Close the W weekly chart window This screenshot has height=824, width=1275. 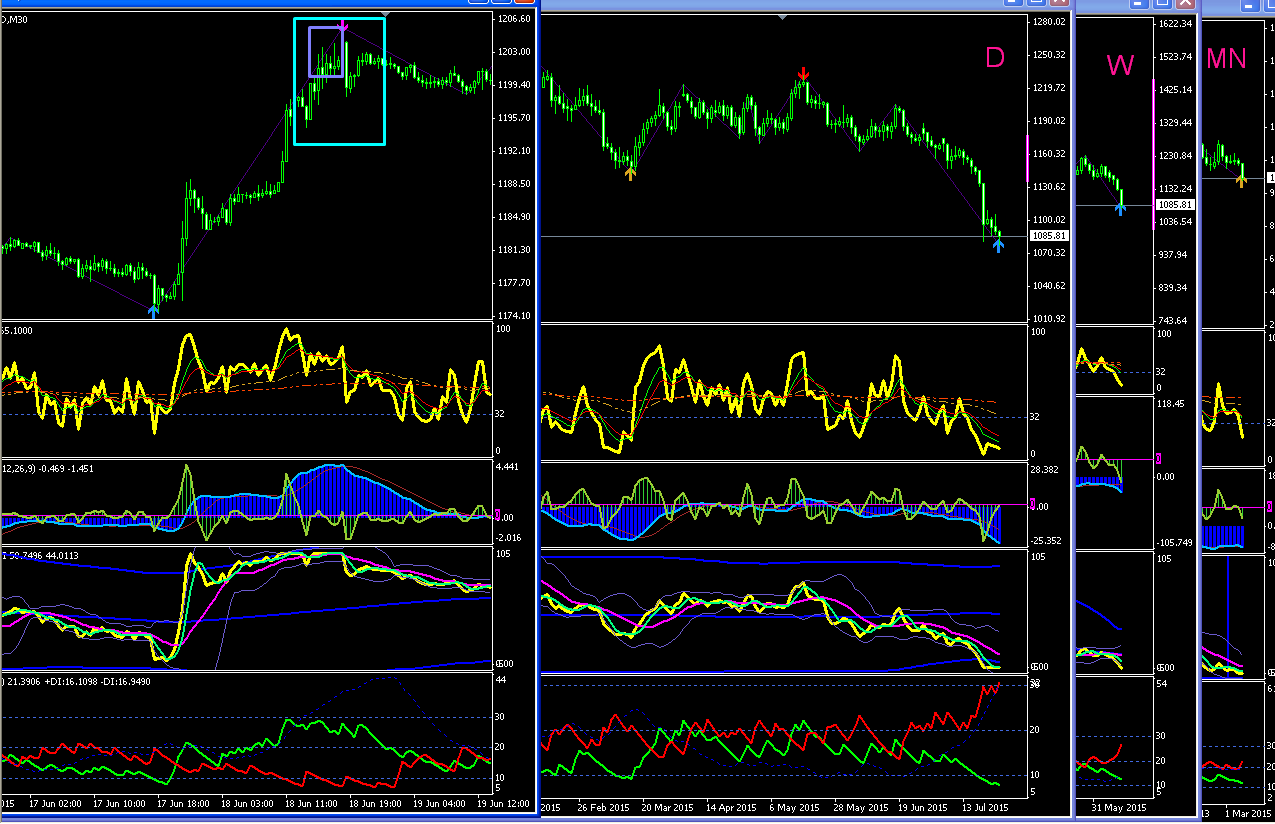tap(1185, 3)
